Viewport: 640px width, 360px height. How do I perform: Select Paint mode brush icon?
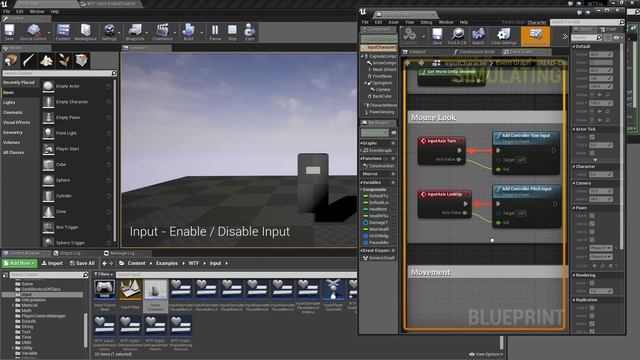tap(29, 60)
